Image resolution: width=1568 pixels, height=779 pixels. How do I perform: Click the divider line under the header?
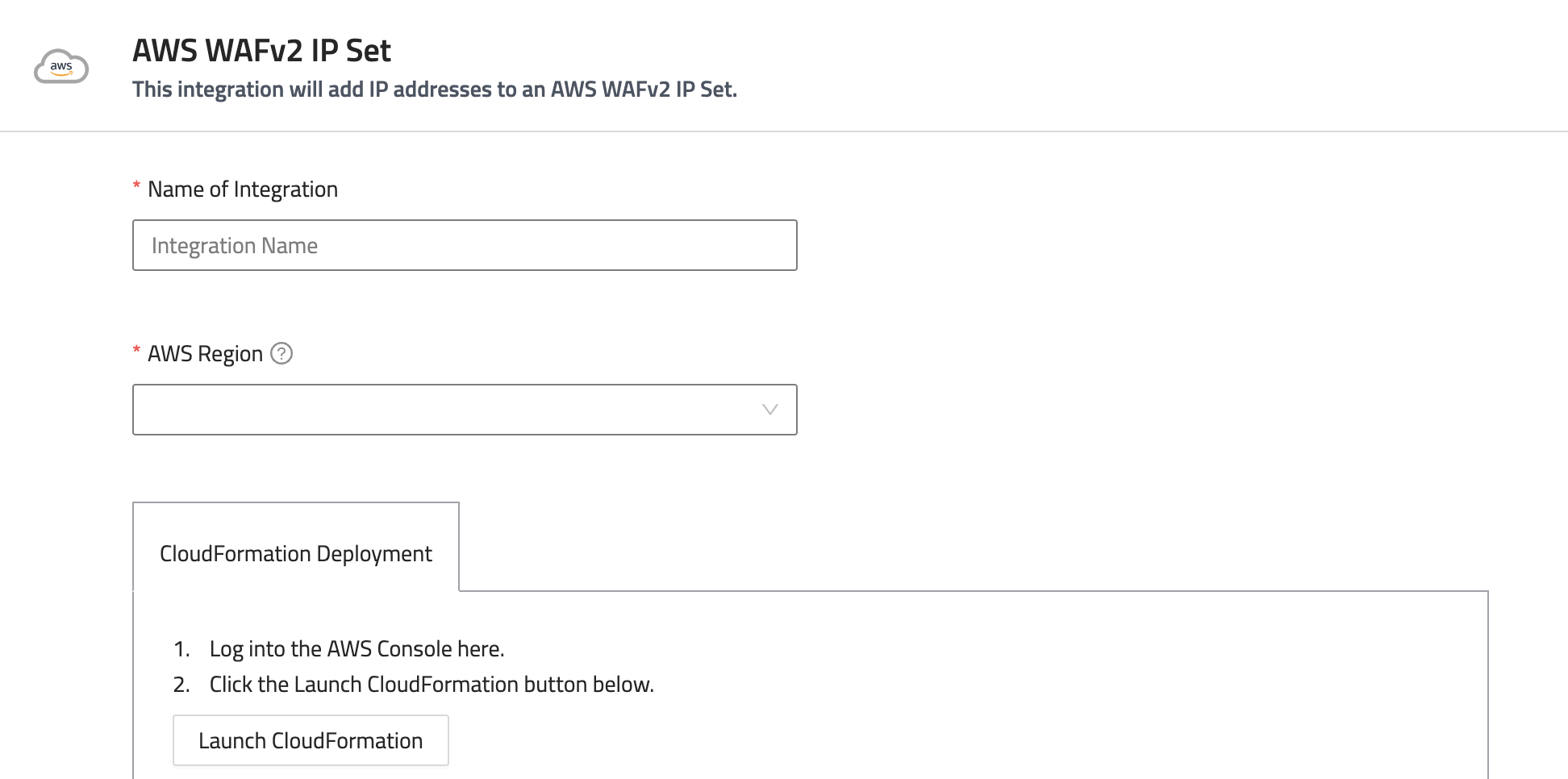coord(784,131)
